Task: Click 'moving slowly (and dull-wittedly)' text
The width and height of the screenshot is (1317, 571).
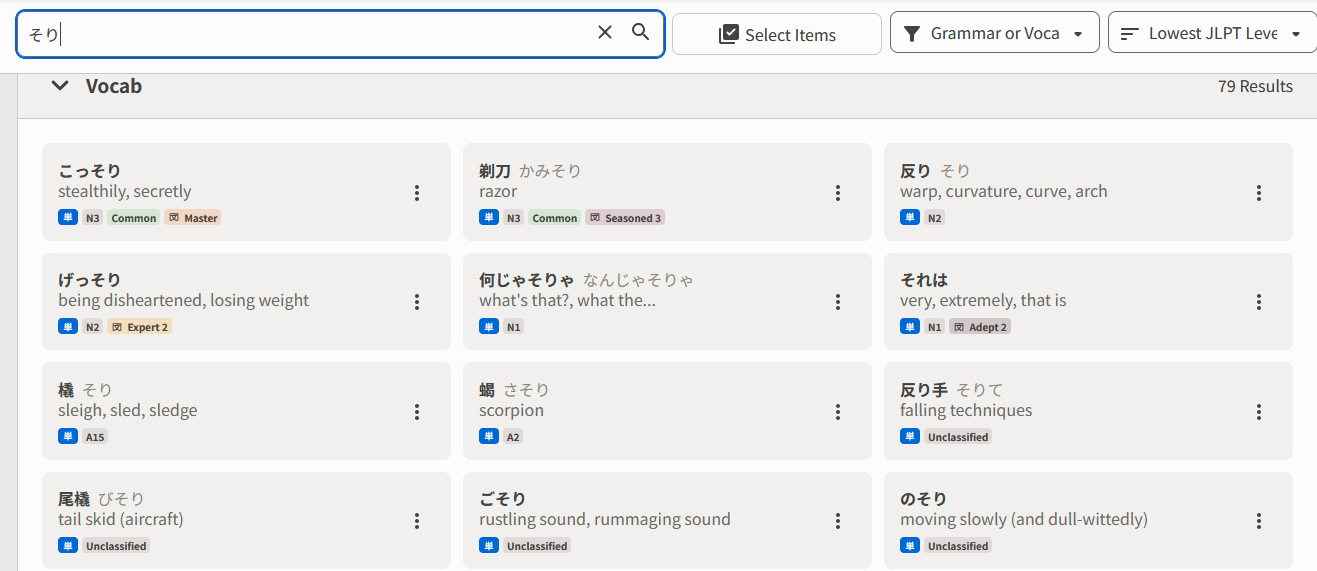Action: [1024, 519]
